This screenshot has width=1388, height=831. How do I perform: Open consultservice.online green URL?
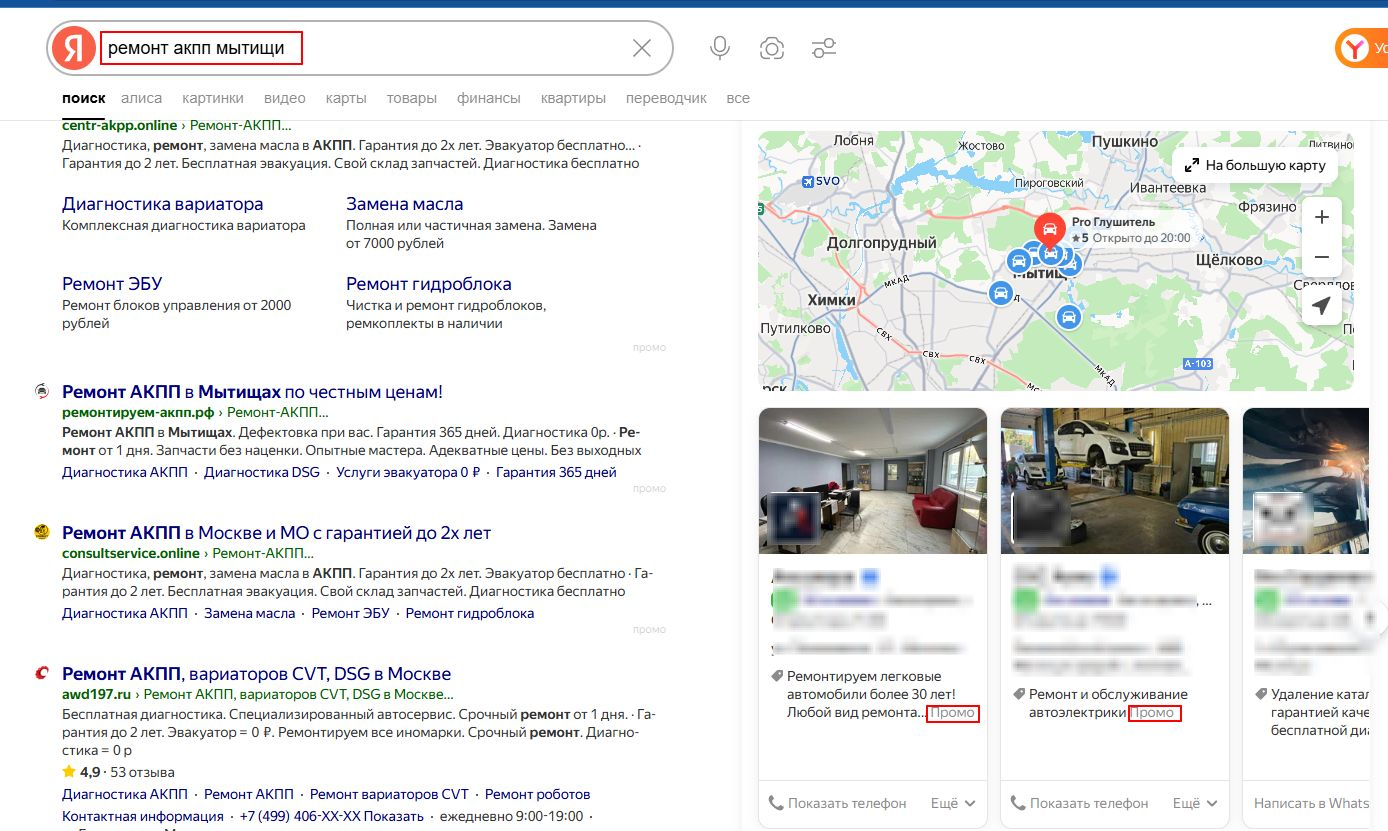pos(131,553)
